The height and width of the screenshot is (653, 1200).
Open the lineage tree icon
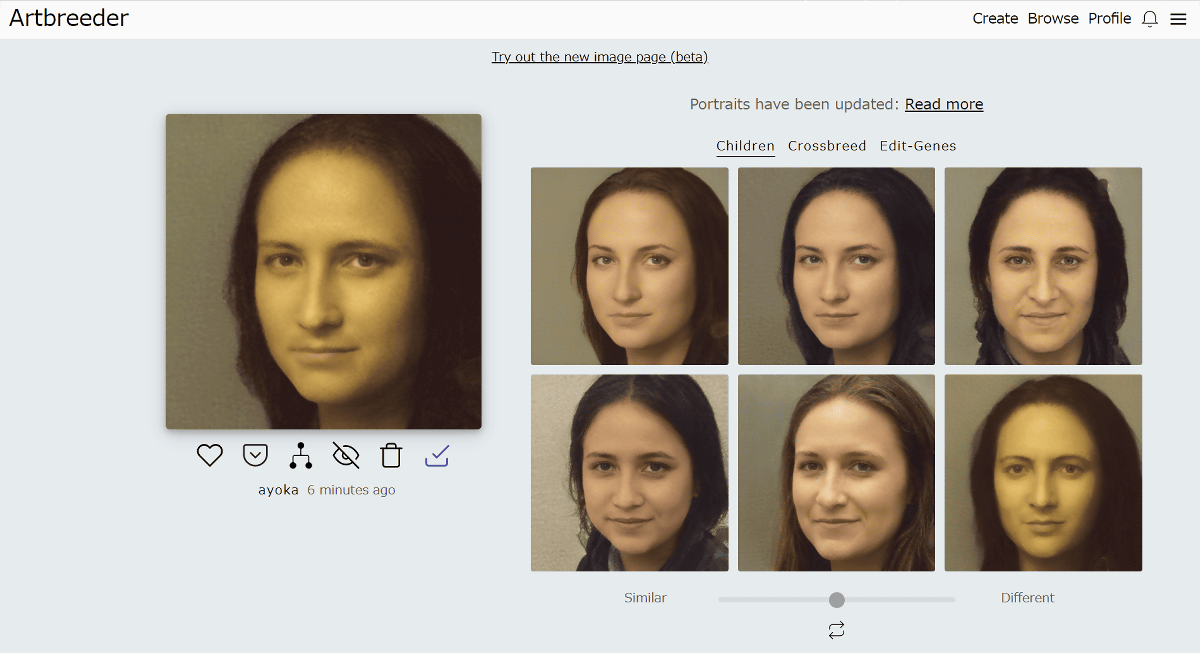point(300,456)
